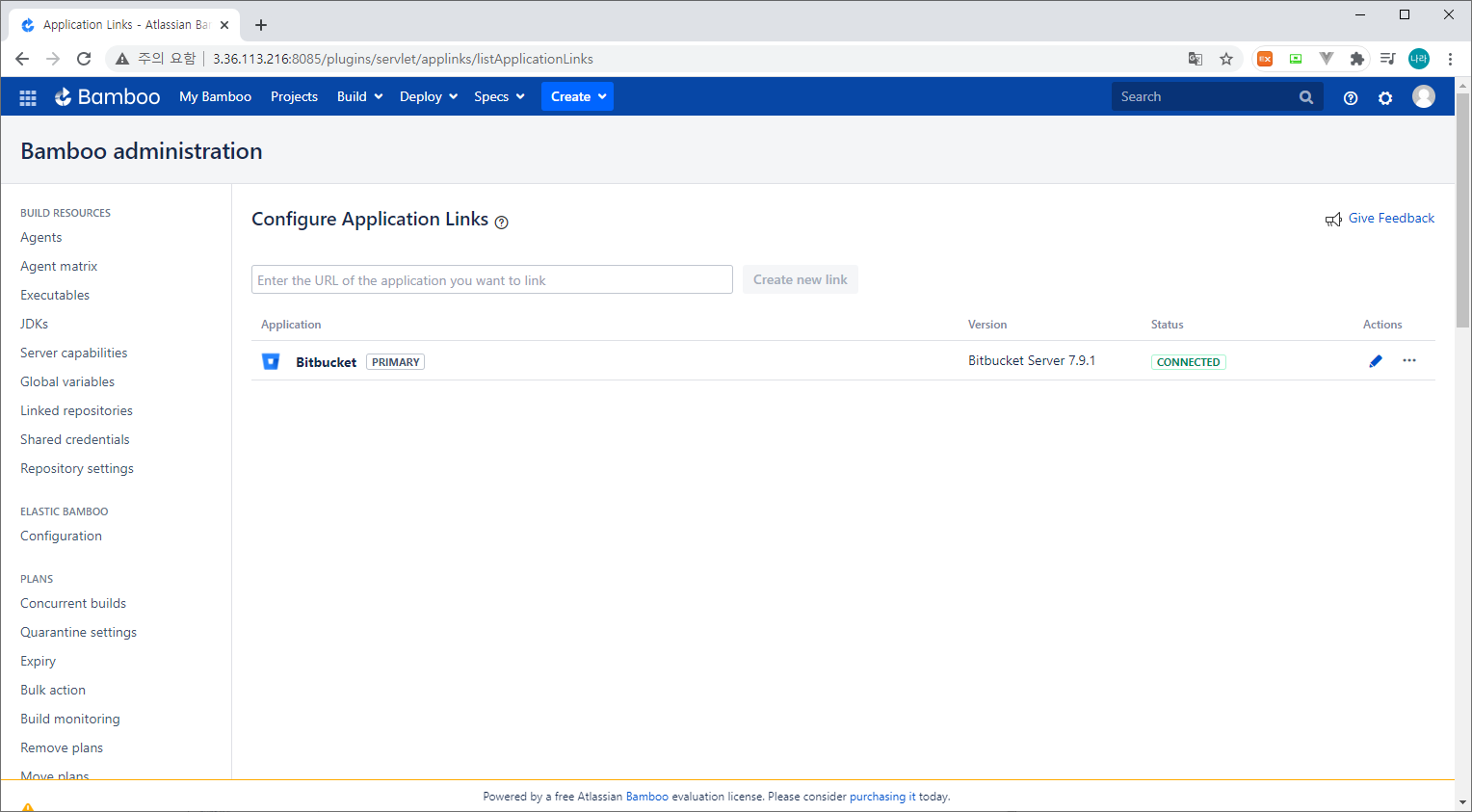1472x812 pixels.
Task: Click the Bamboo logo in the navbar
Action: click(x=107, y=96)
